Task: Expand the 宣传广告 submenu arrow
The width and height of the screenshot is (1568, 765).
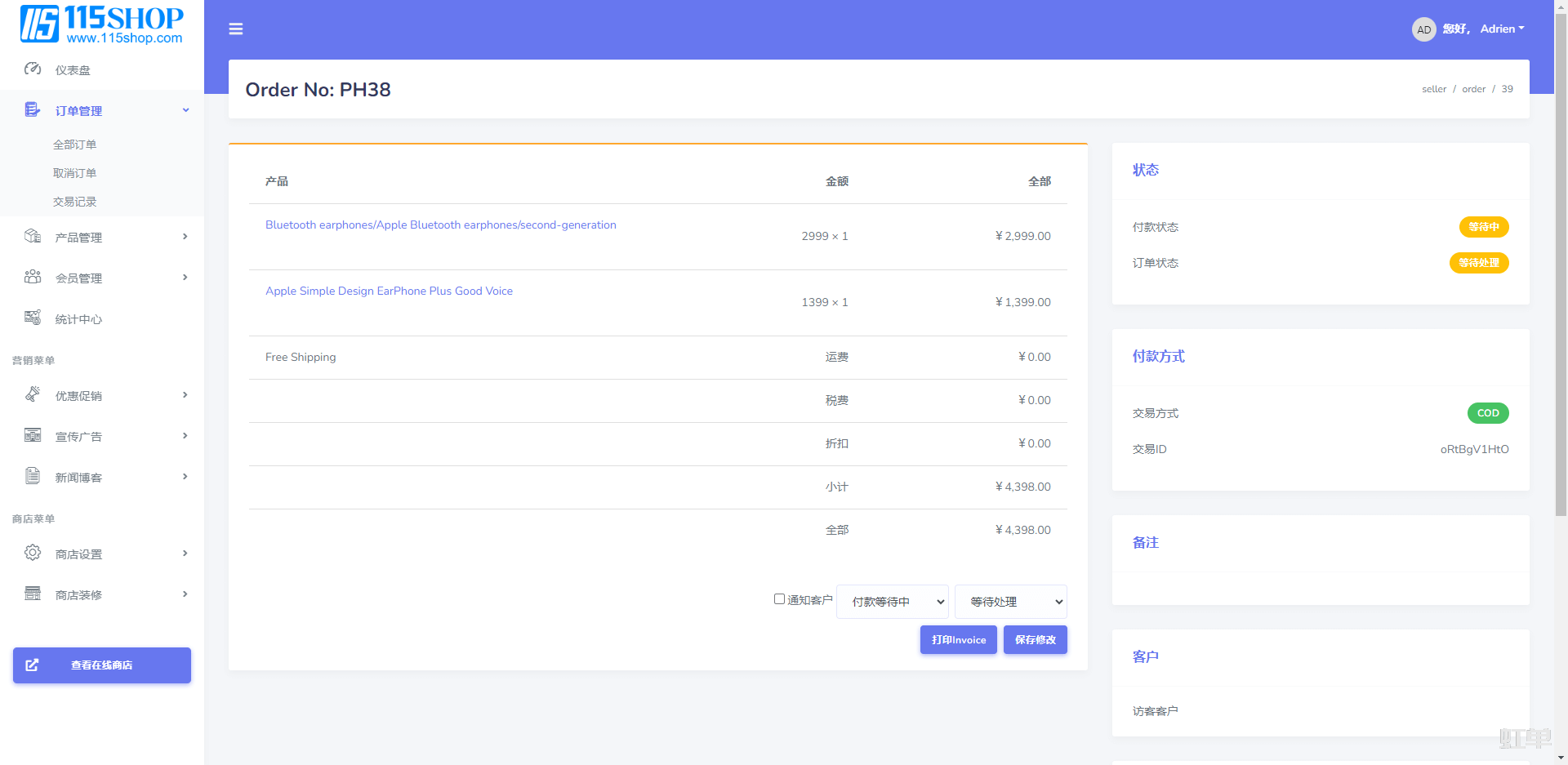Action: (x=185, y=436)
